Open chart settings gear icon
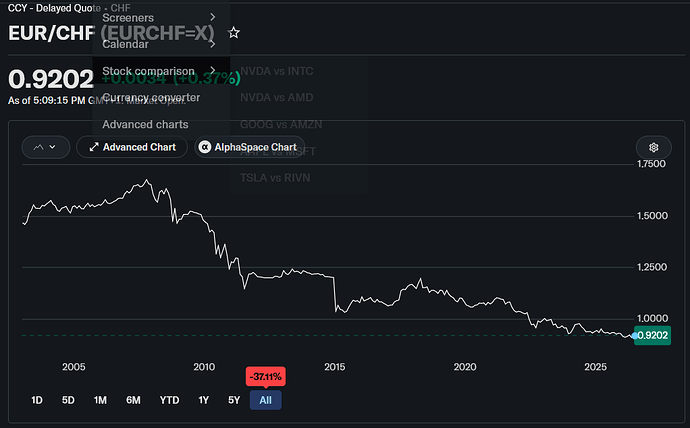This screenshot has width=690, height=428. [653, 147]
